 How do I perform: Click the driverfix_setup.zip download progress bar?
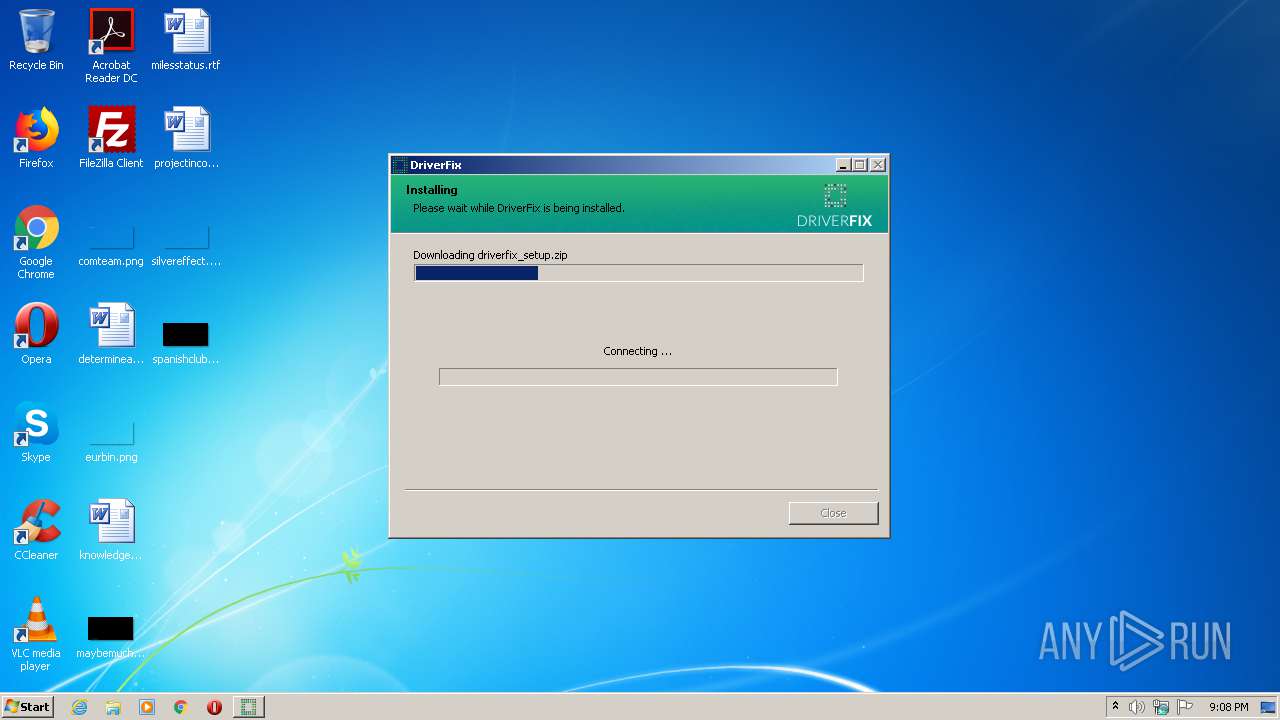coord(638,273)
